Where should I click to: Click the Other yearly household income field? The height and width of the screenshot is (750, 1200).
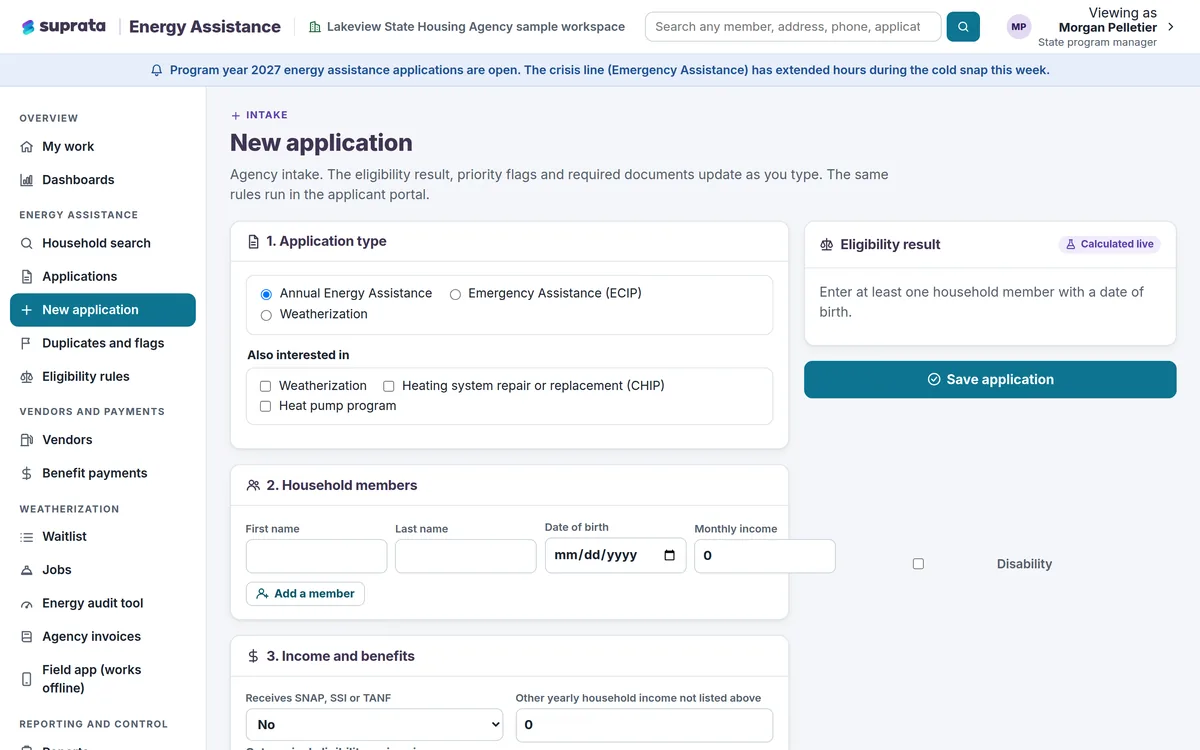point(644,725)
